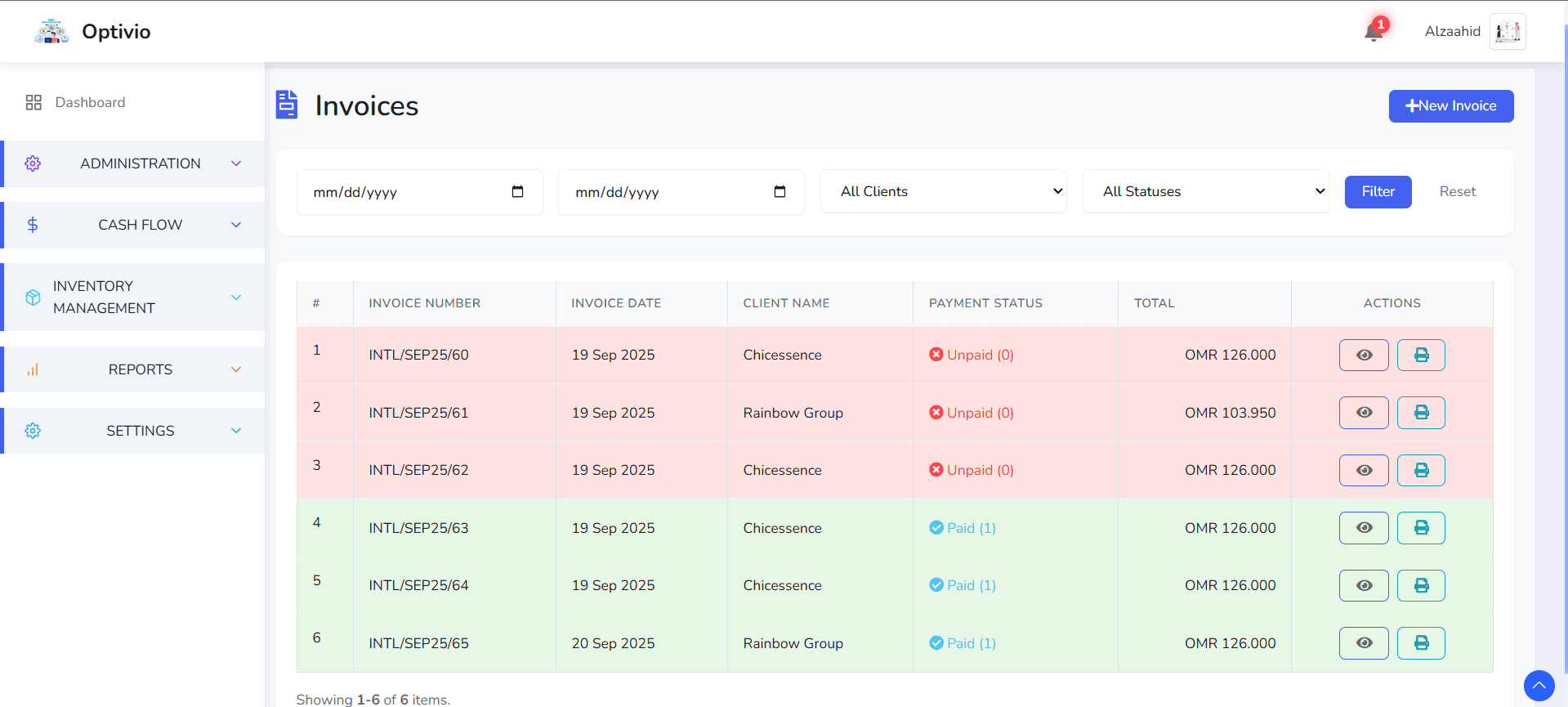This screenshot has height=707, width=1568.
Task: Expand the CASH FLOW menu chevron
Action: pyautogui.click(x=236, y=225)
